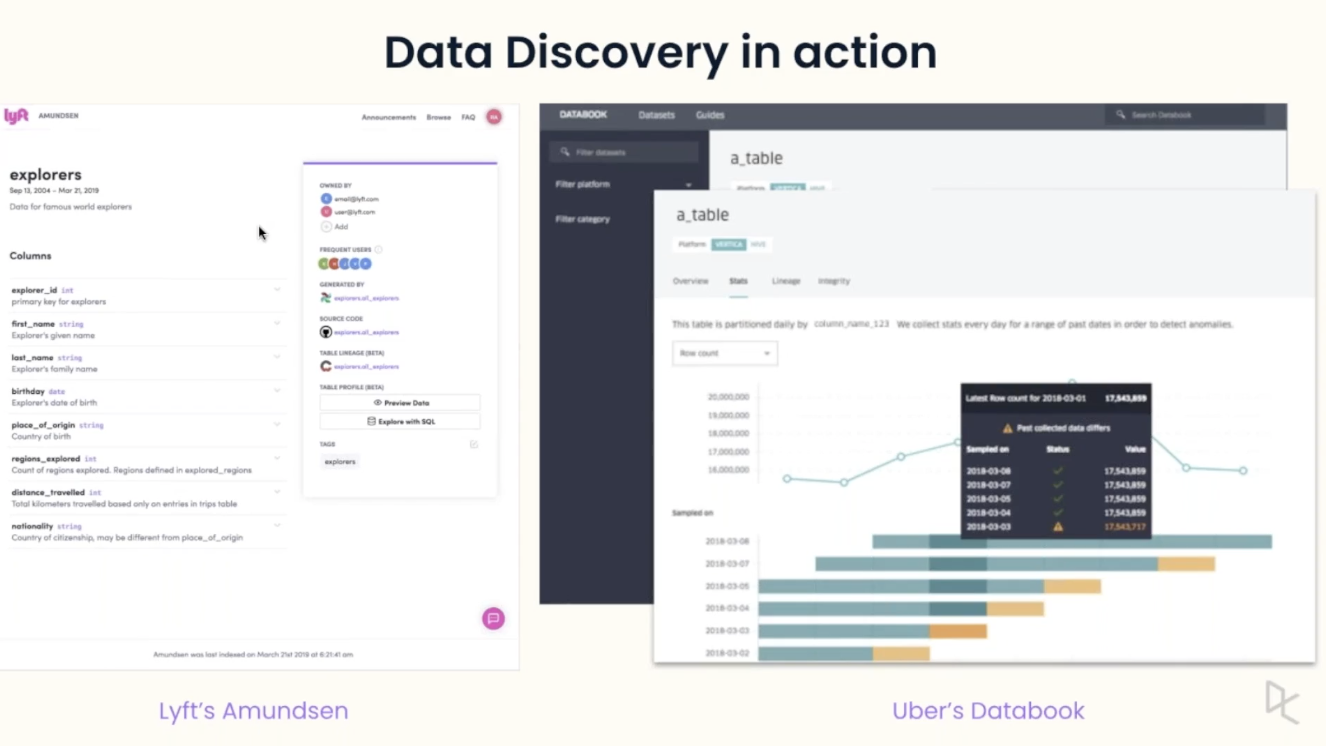Click the lineage icon under Table Lineage

tap(326, 366)
